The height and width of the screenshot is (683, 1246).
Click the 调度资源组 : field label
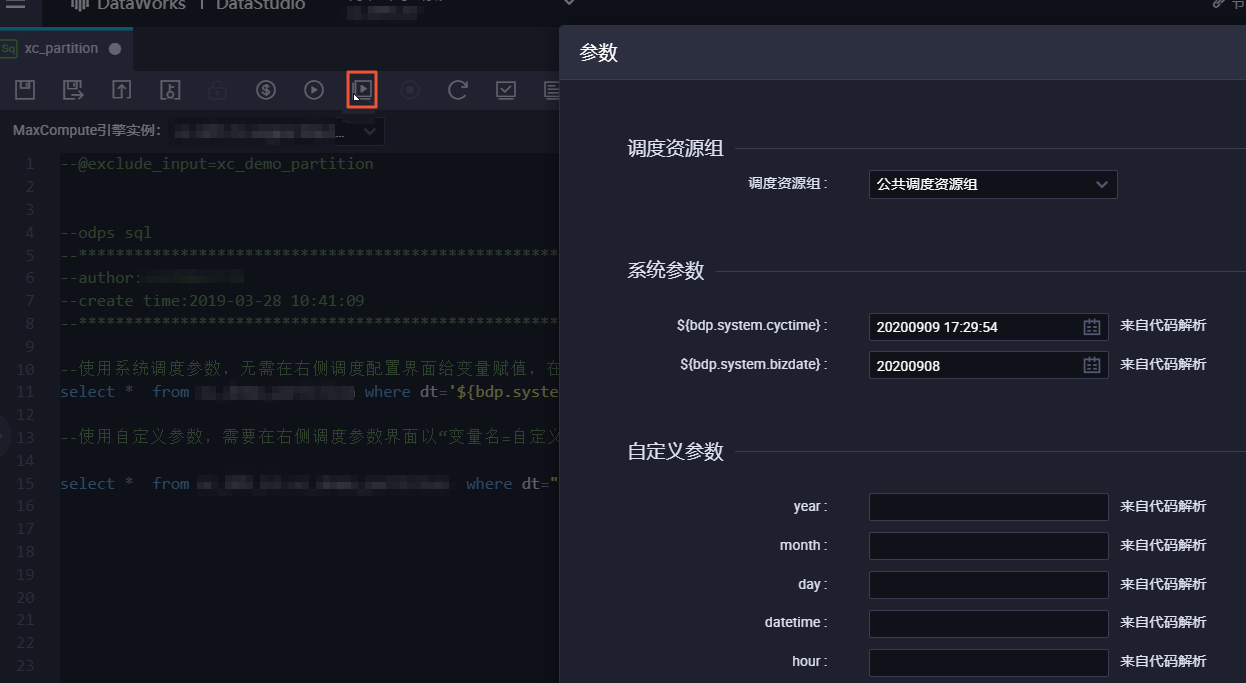788,184
